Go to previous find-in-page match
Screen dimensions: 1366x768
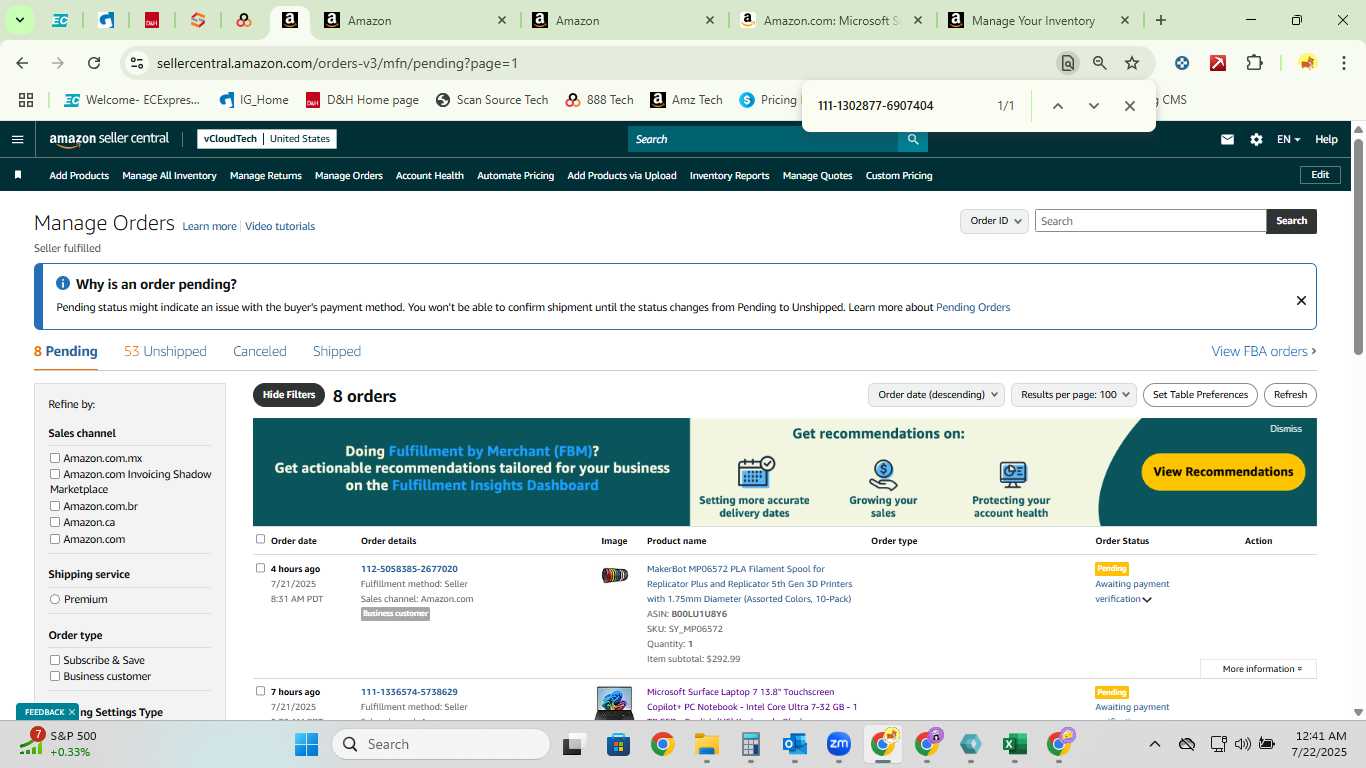[x=1057, y=106]
